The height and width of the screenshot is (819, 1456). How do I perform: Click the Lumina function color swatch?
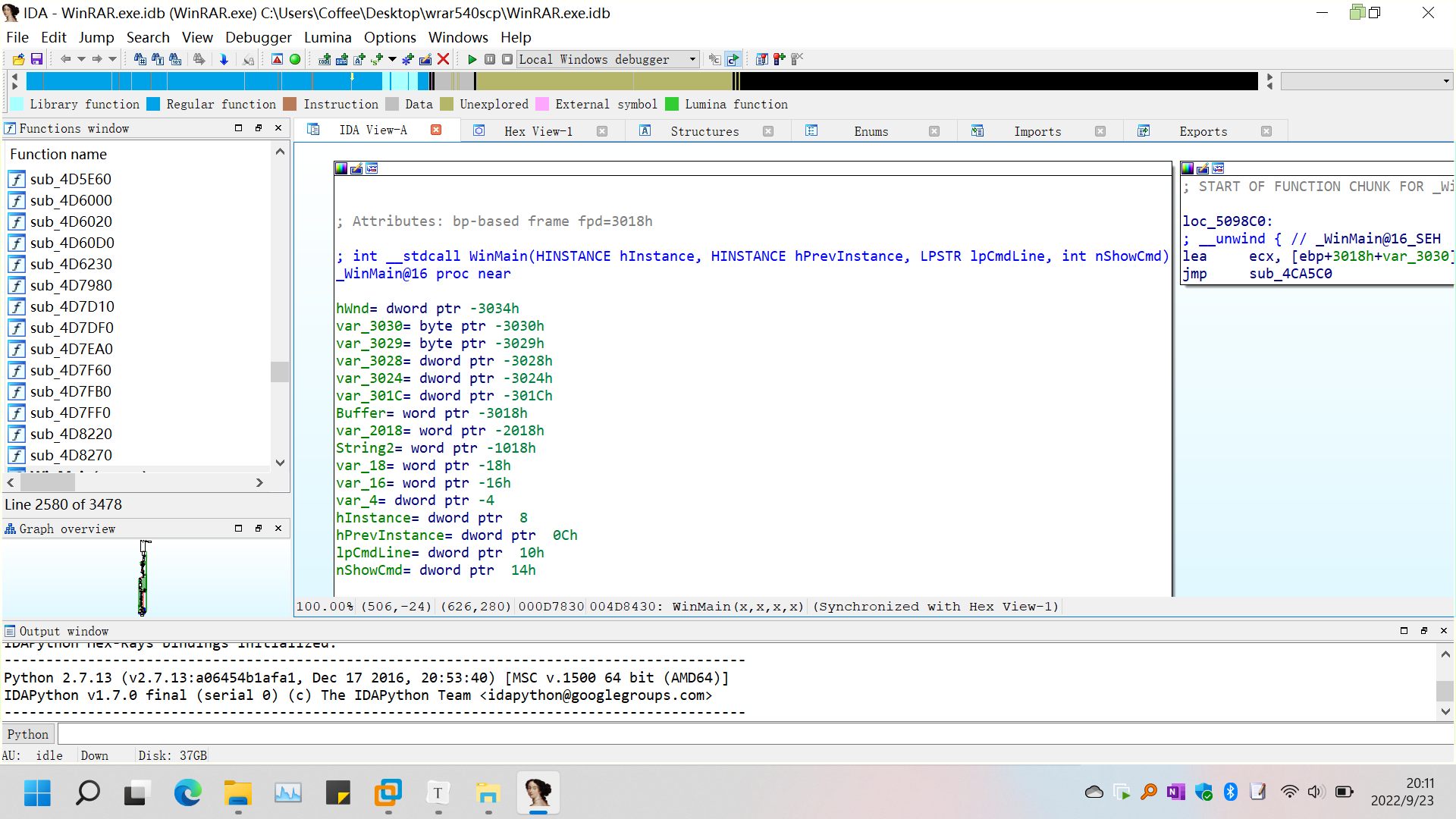click(x=672, y=105)
